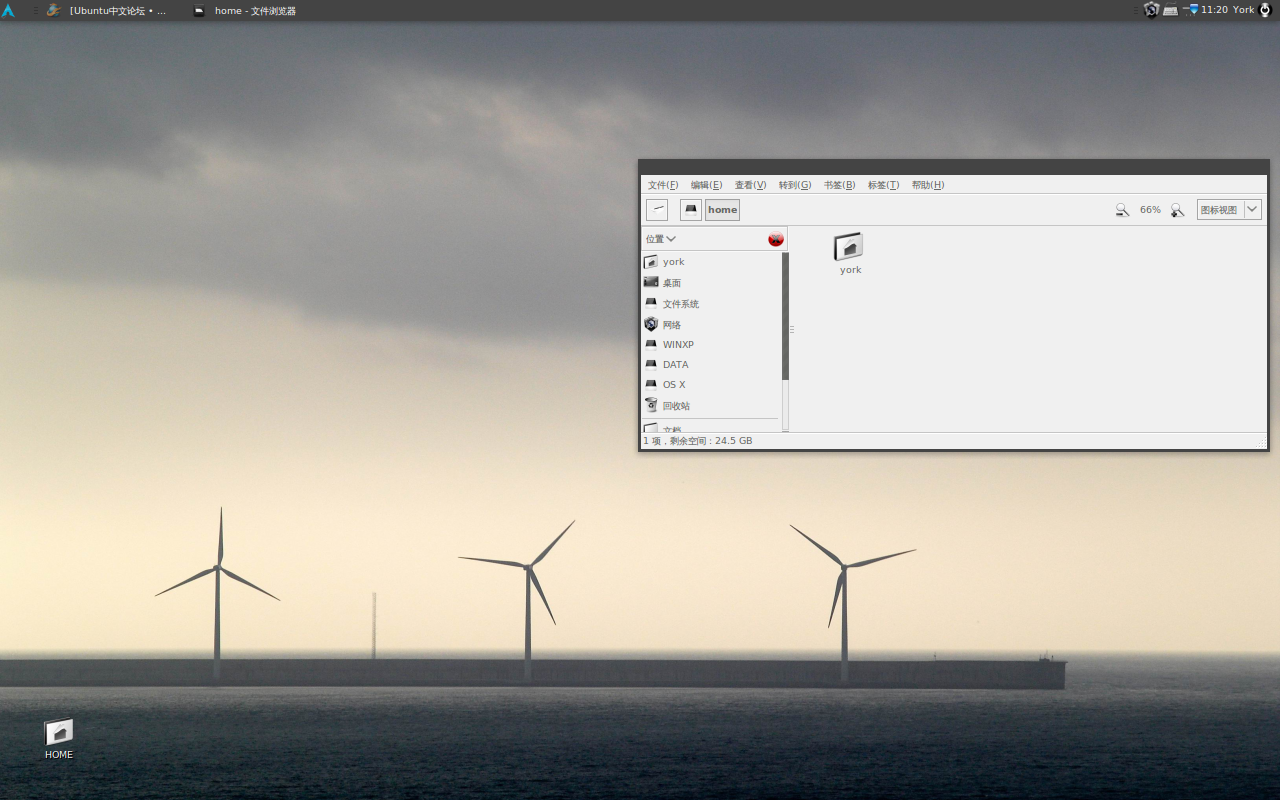The height and width of the screenshot is (800, 1280).
Task: Switch to the Ubuntu中文论坛 browser taskbar entry
Action: pos(107,10)
